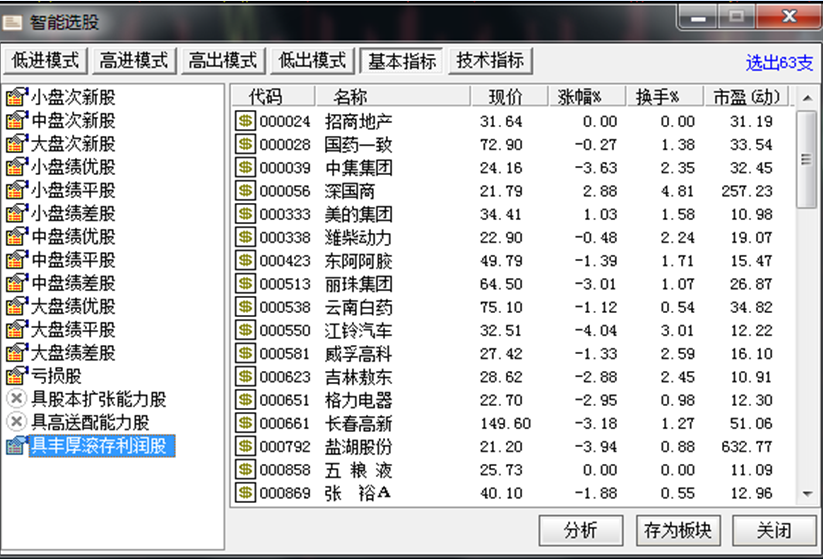Click the $ icon for 000039 中集集团
This screenshot has width=823, height=559.
pyautogui.click(x=245, y=167)
